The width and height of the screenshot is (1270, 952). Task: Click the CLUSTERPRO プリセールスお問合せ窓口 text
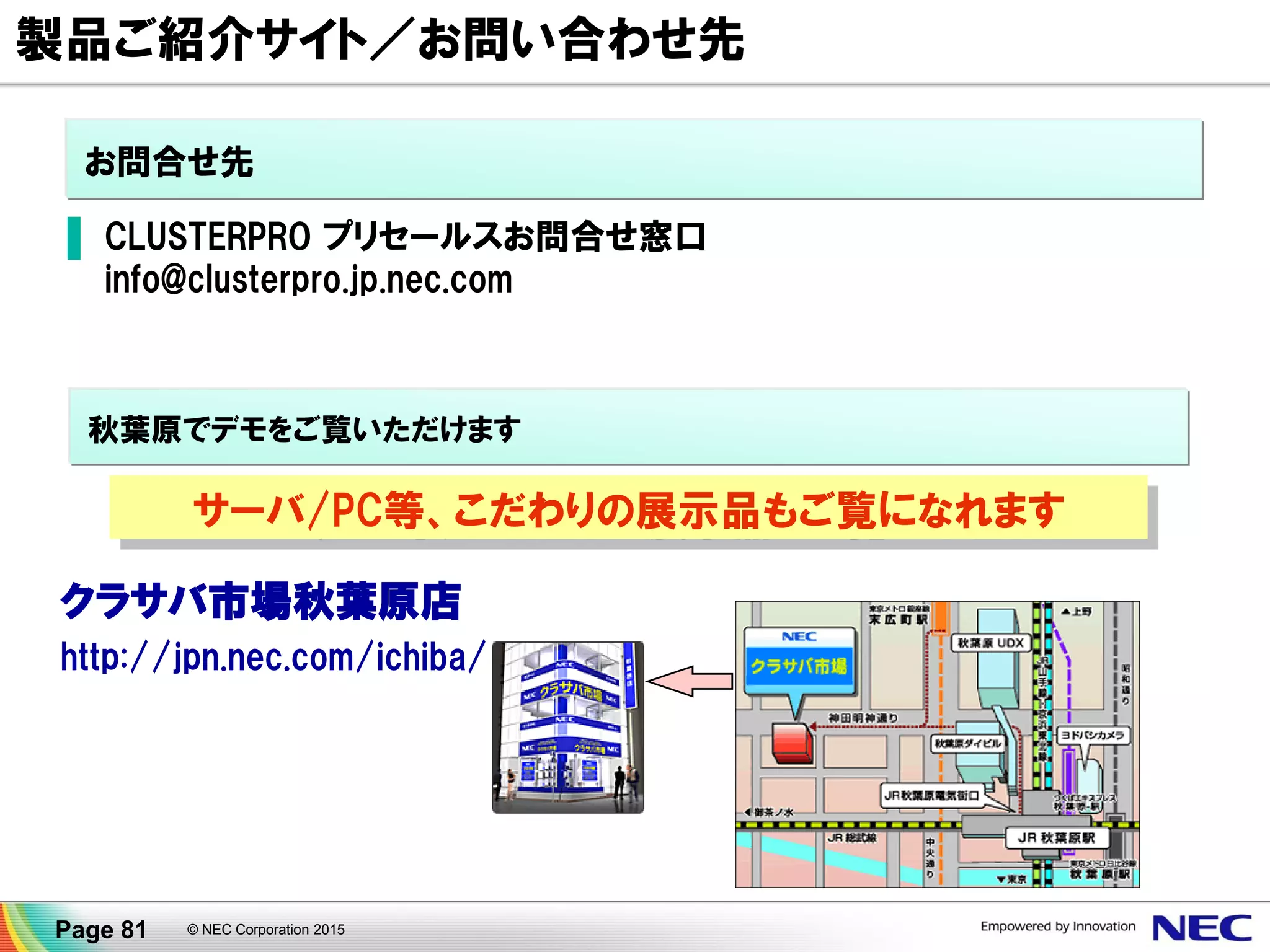pos(406,236)
